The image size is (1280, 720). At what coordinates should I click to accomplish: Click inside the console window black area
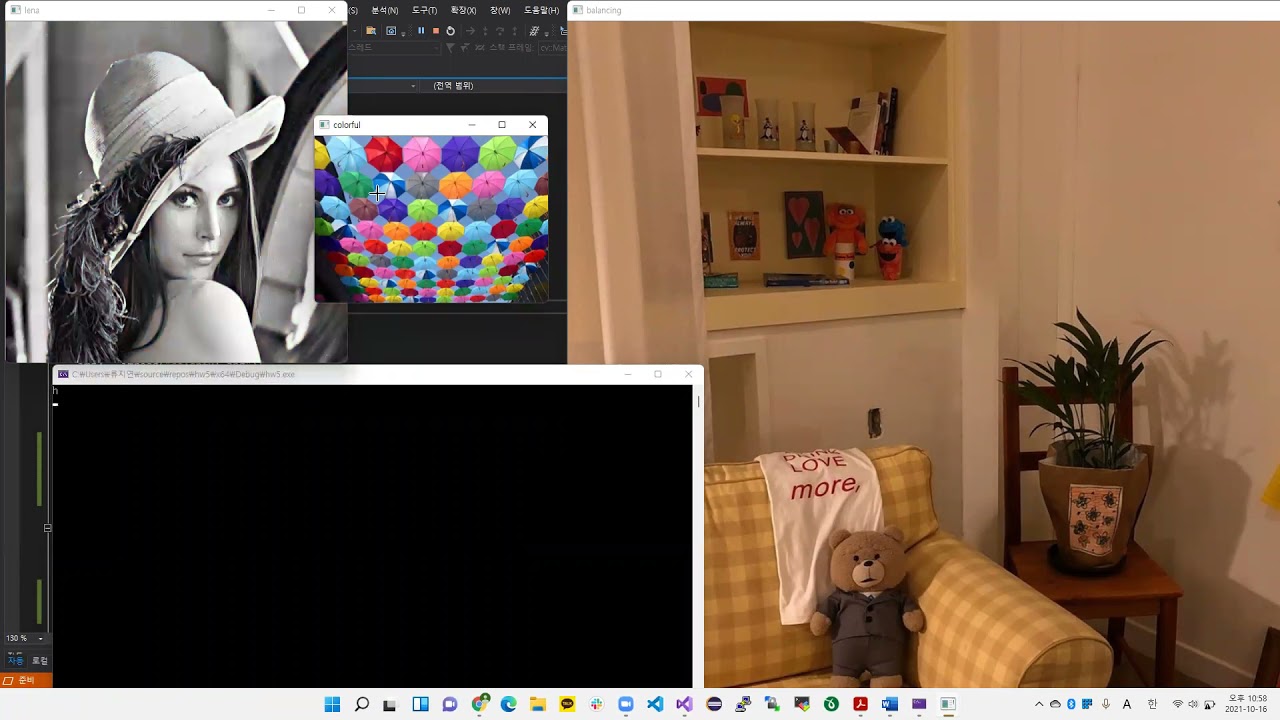pyautogui.click(x=373, y=536)
